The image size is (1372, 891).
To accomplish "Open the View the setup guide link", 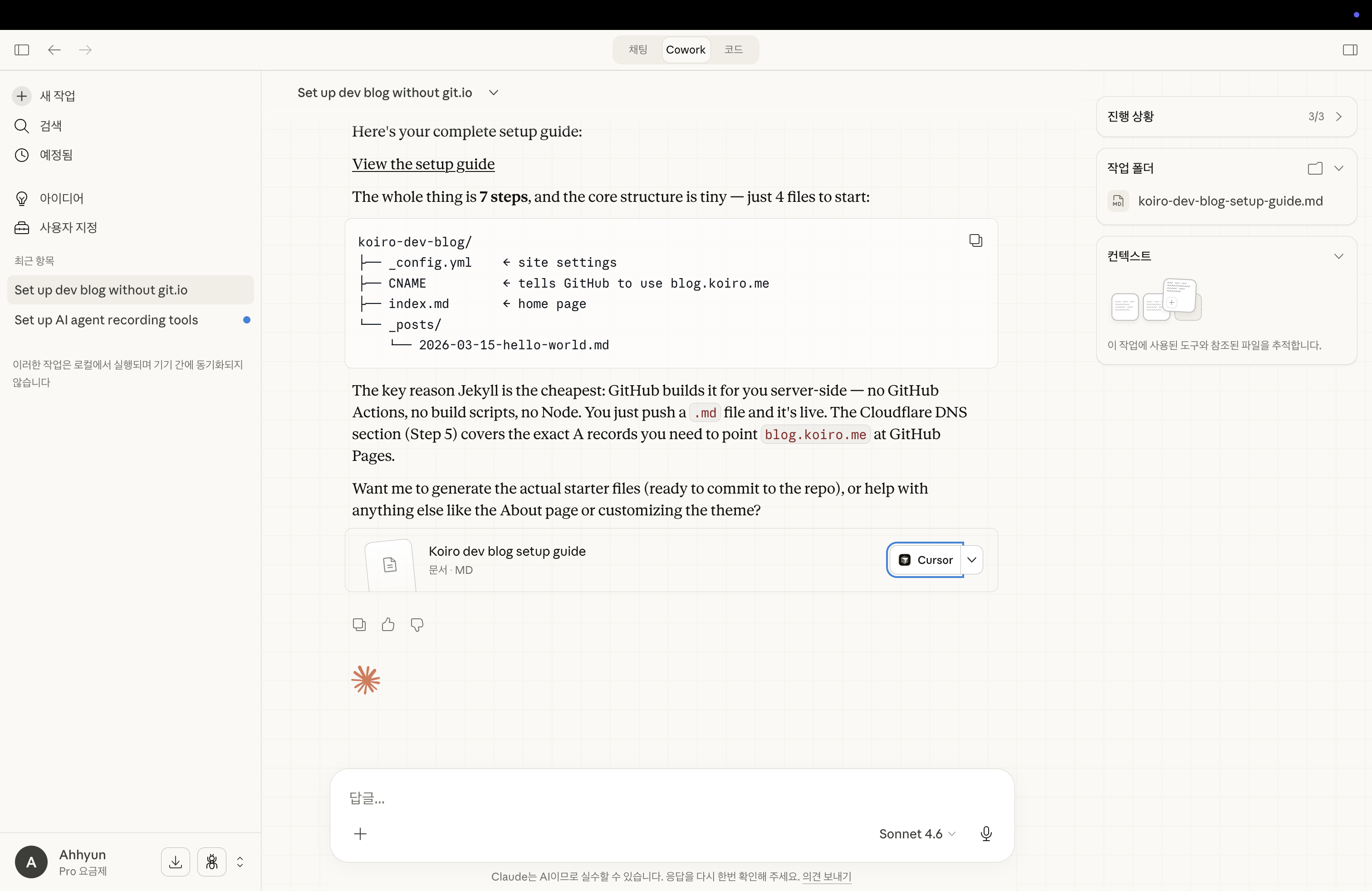I will click(423, 164).
